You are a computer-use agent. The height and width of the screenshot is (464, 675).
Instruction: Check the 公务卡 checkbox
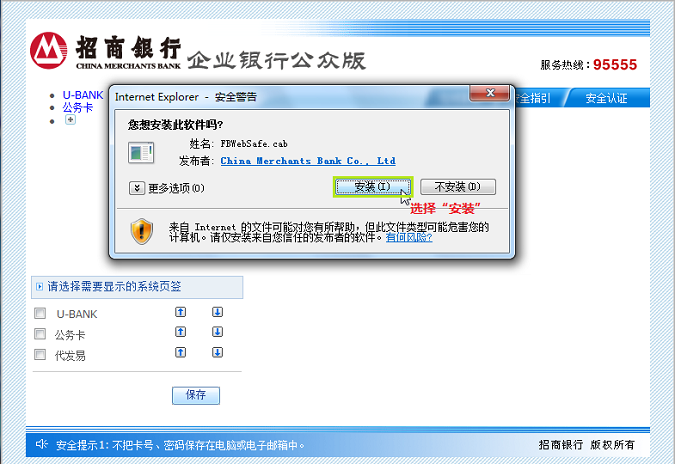point(40,334)
